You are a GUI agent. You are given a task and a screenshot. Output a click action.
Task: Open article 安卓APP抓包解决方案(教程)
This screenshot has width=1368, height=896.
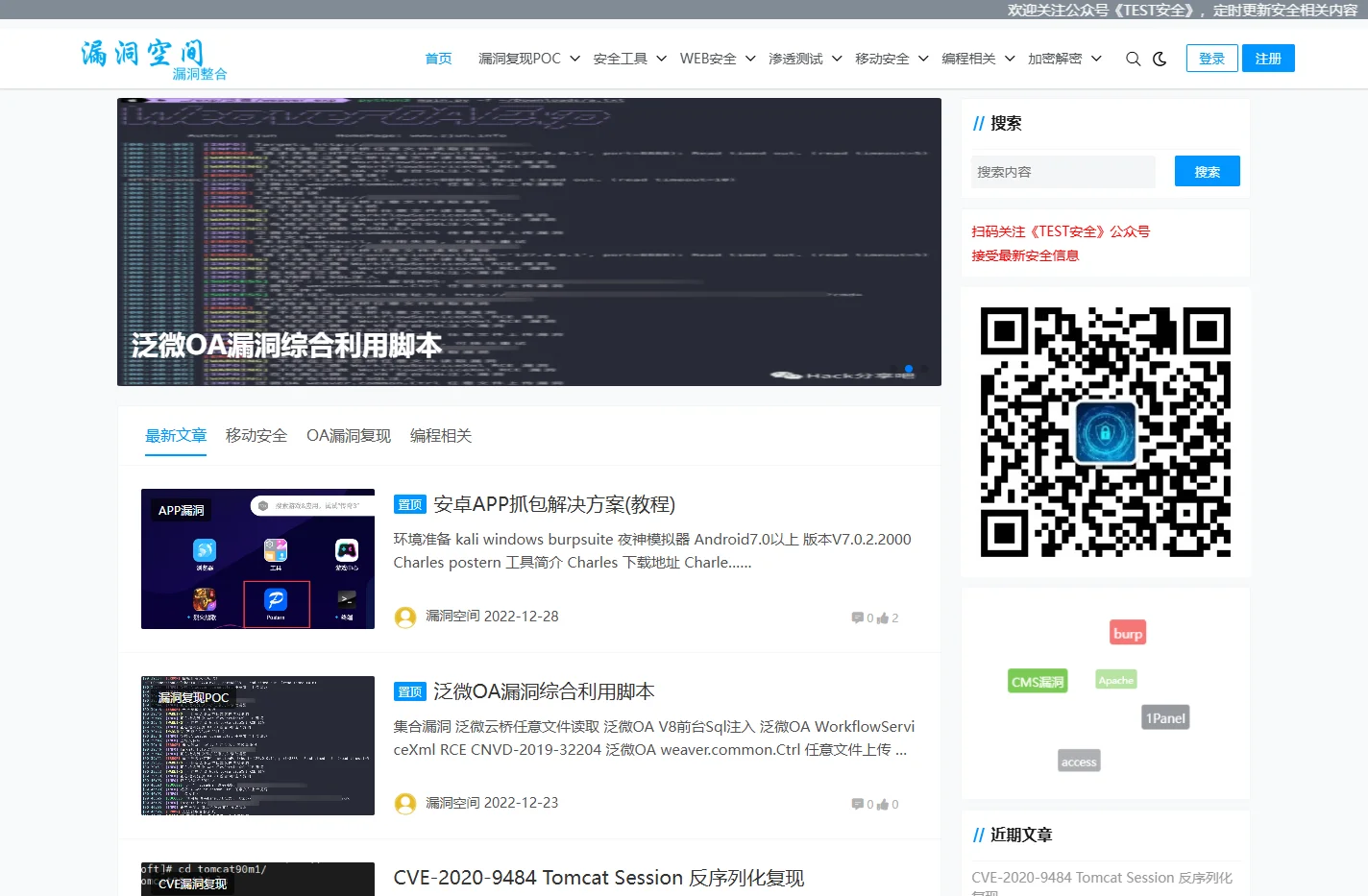click(x=554, y=504)
